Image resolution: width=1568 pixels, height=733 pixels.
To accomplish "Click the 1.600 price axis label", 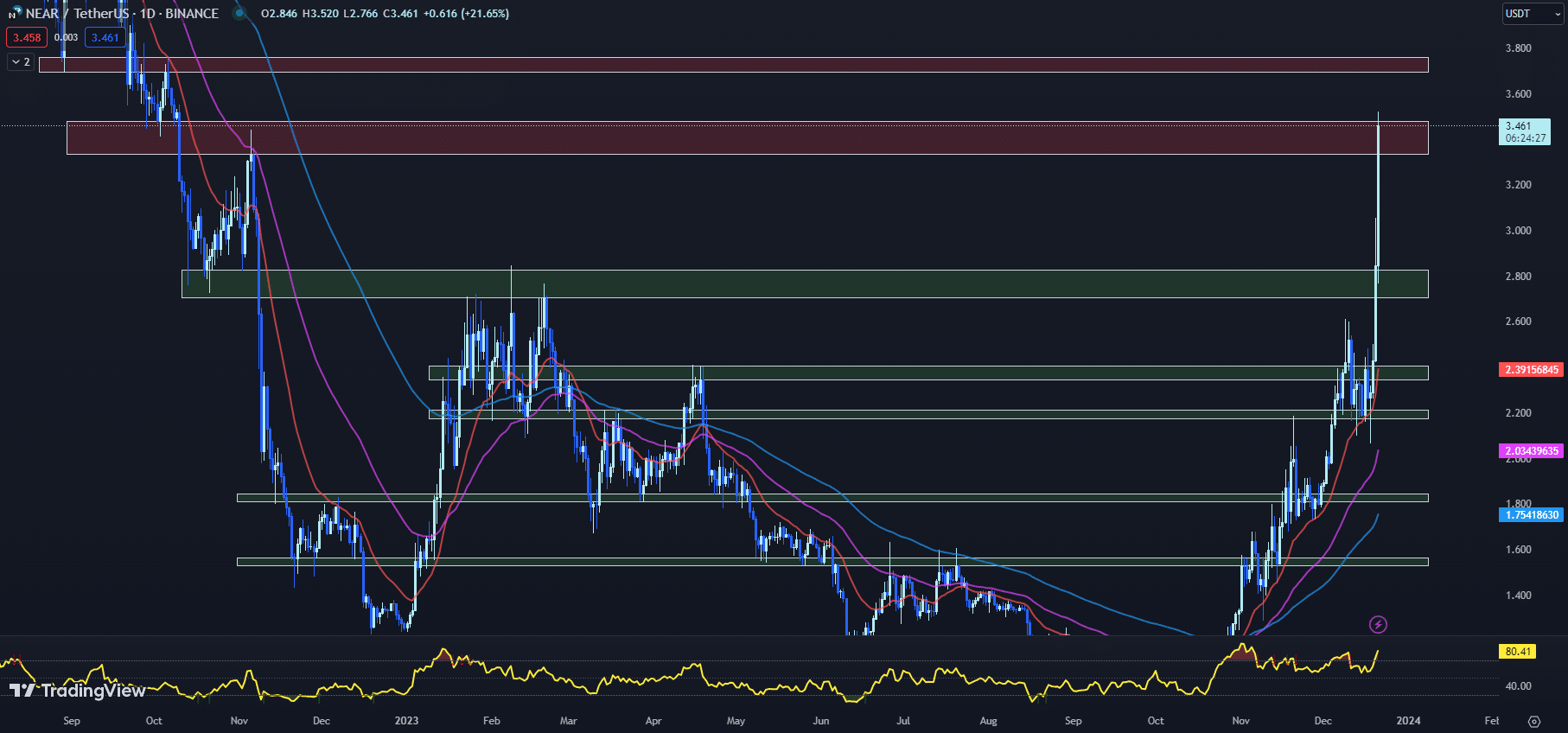I will point(1518,550).
